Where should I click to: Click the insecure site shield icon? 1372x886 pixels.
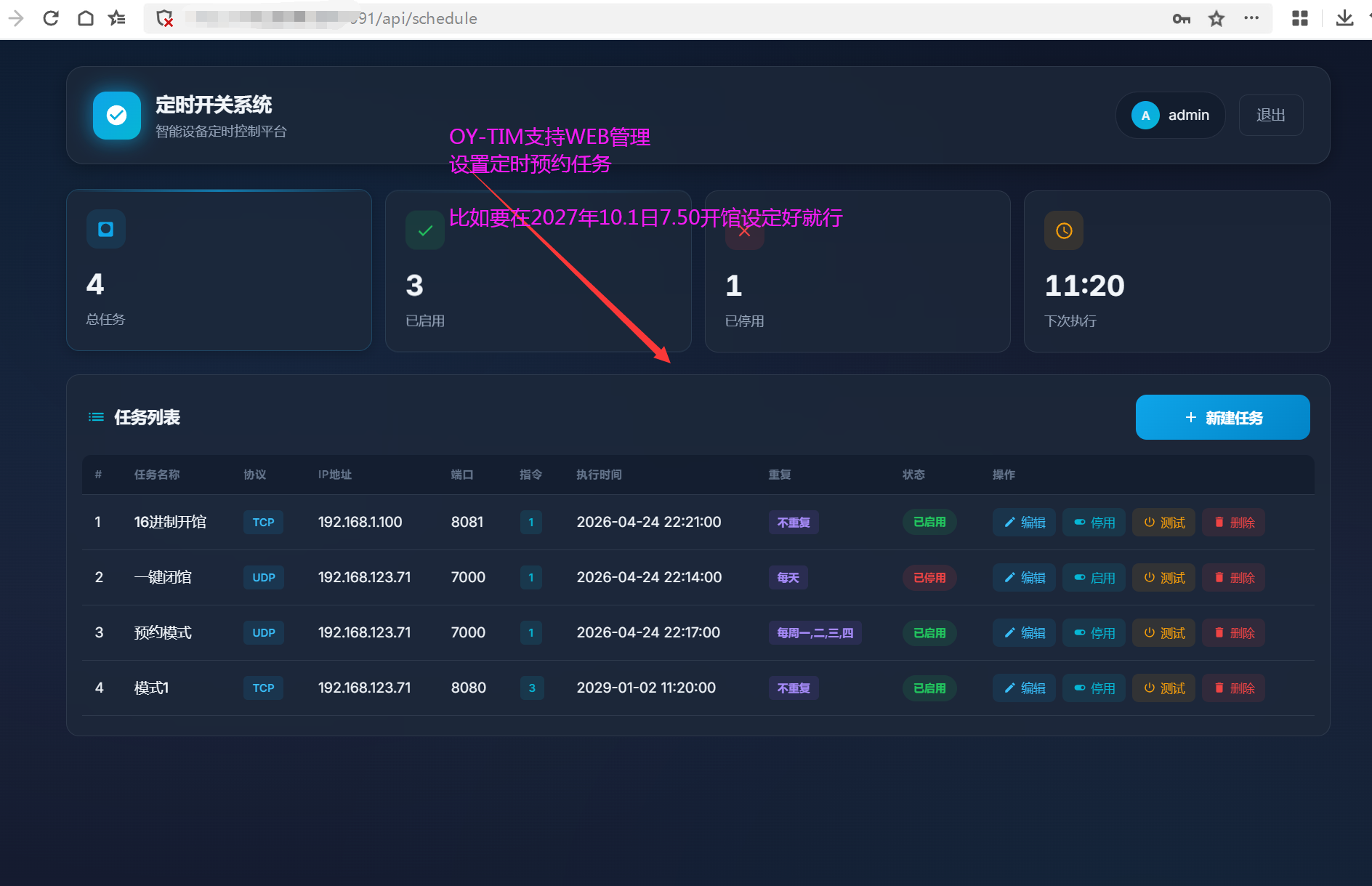tap(165, 18)
